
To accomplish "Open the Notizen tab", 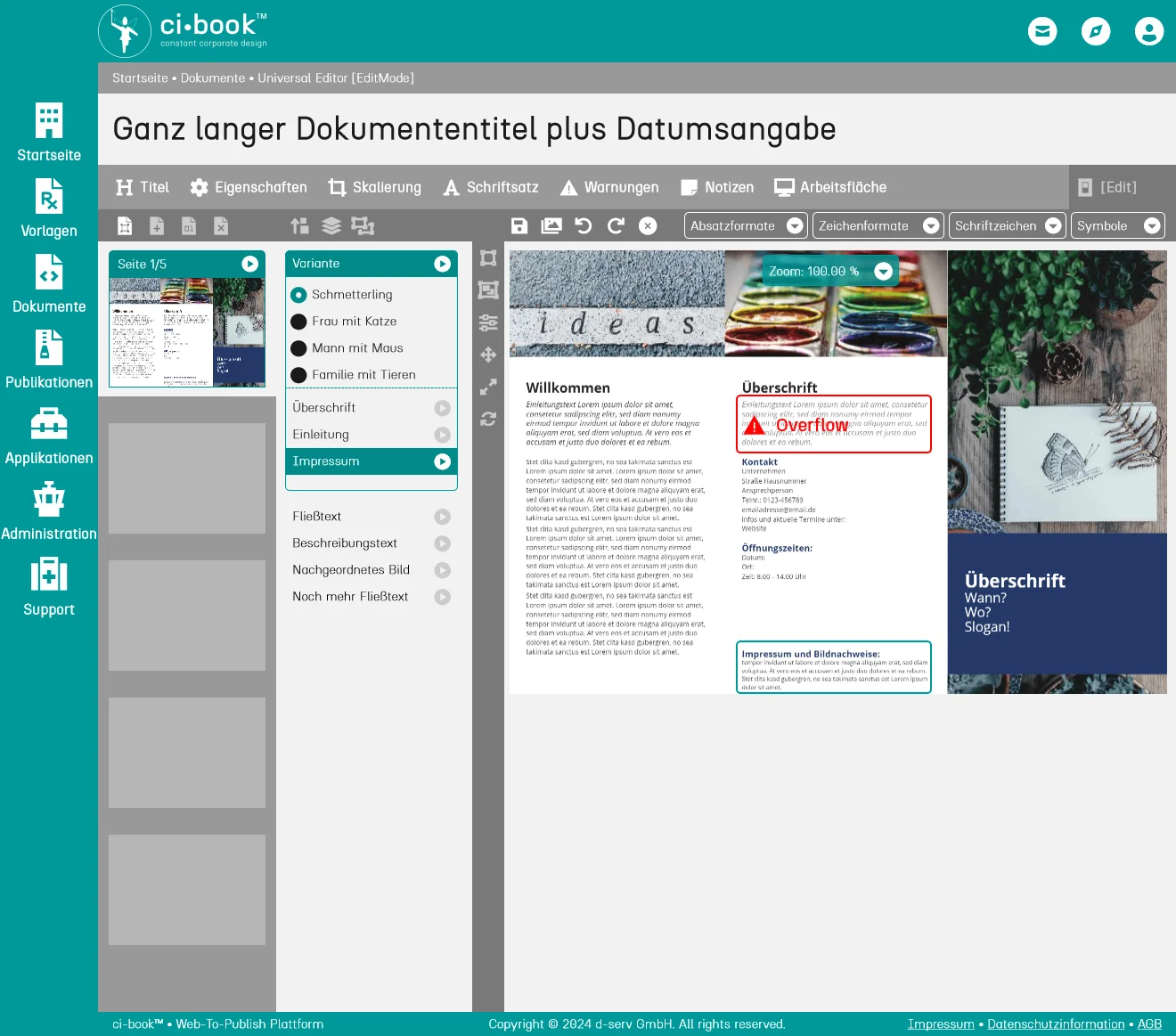I will [717, 187].
